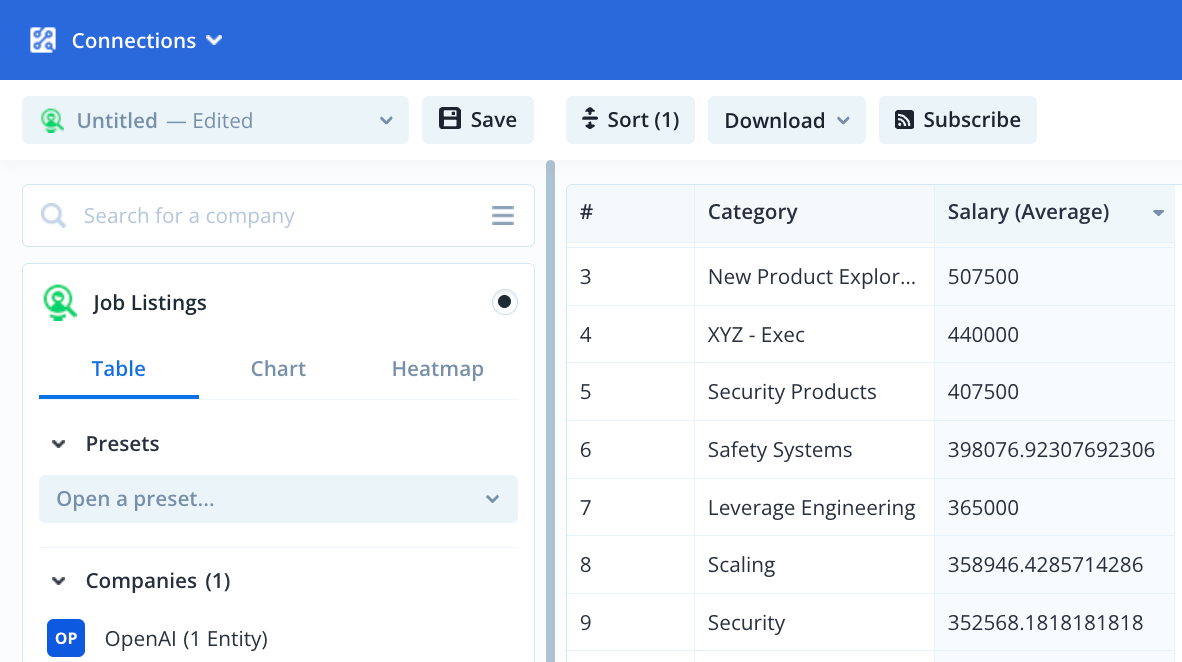Image resolution: width=1182 pixels, height=662 pixels.
Task: Open the 'Open a preset...' dropdown
Action: click(278, 499)
